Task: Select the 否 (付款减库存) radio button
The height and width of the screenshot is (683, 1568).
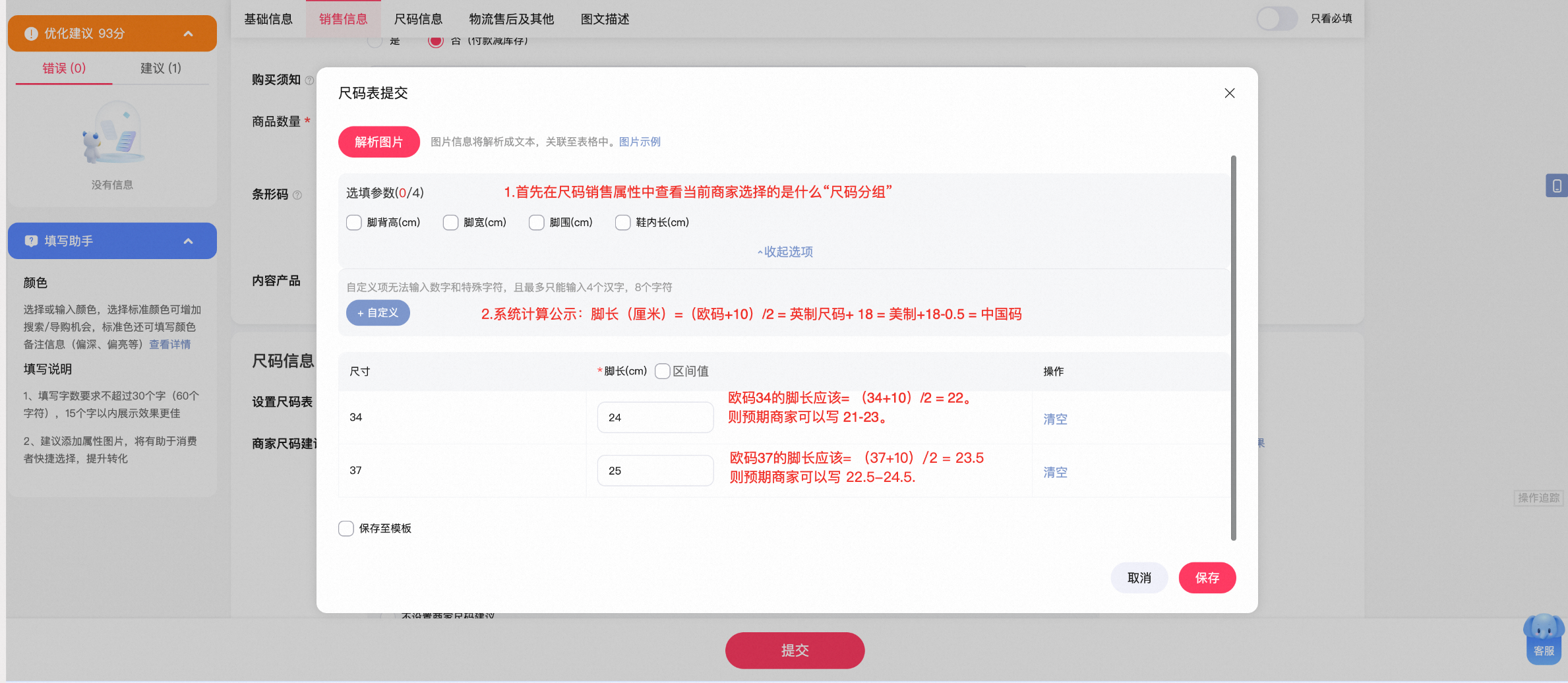Action: 435,41
